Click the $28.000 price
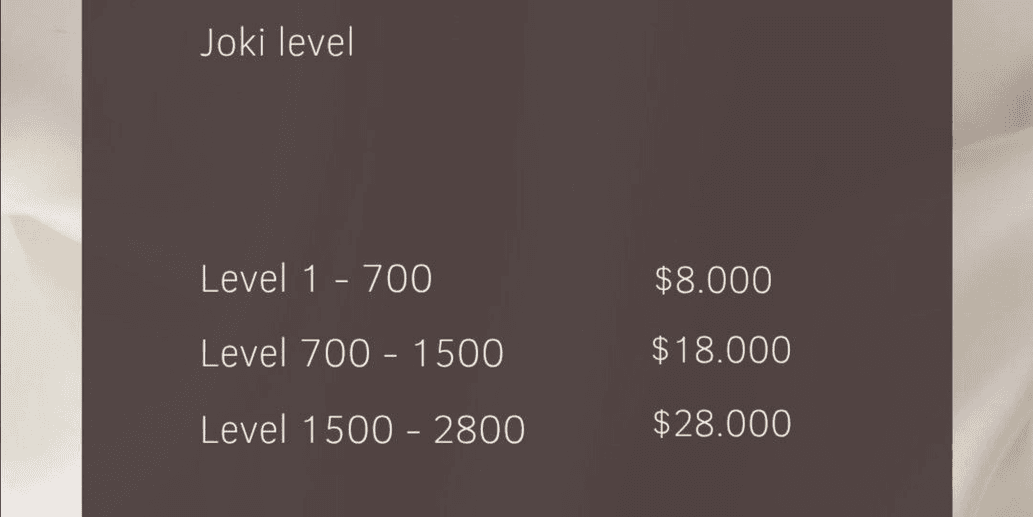This screenshot has height=517, width=1033. [722, 424]
